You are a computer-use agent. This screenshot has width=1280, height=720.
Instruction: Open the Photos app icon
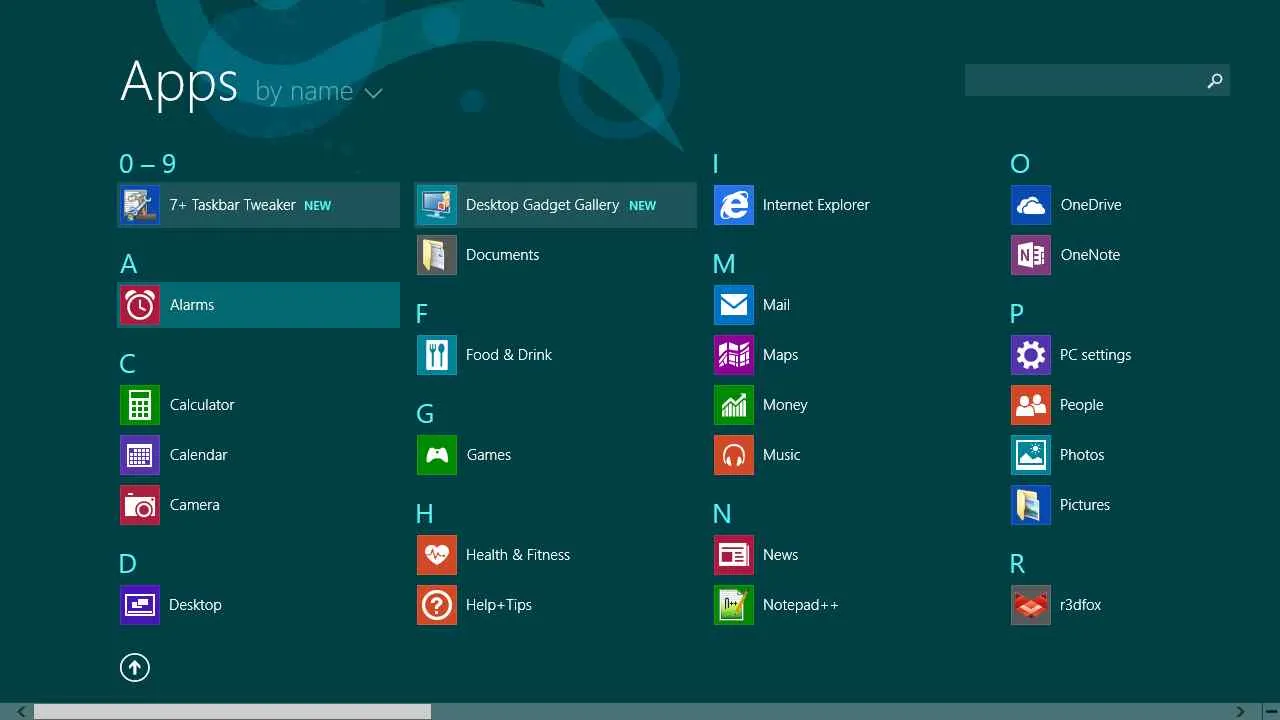click(x=1031, y=455)
